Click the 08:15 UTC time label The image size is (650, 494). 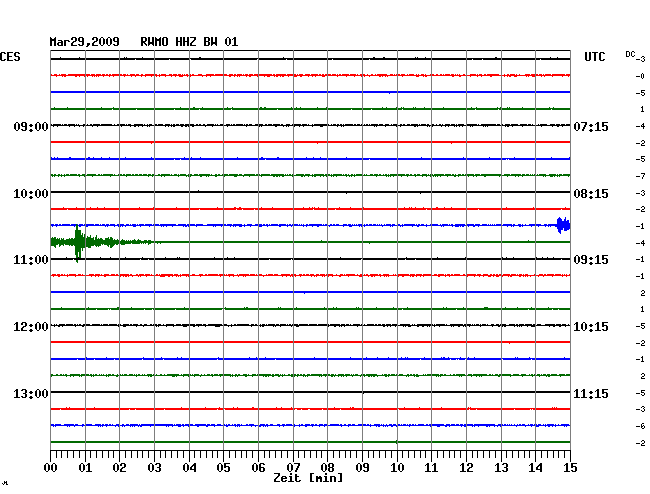click(591, 194)
